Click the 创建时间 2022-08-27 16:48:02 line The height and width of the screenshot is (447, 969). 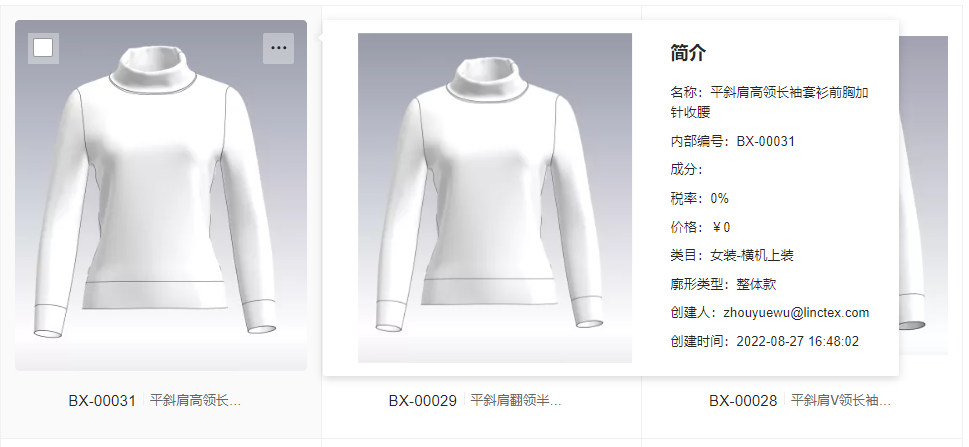point(764,341)
